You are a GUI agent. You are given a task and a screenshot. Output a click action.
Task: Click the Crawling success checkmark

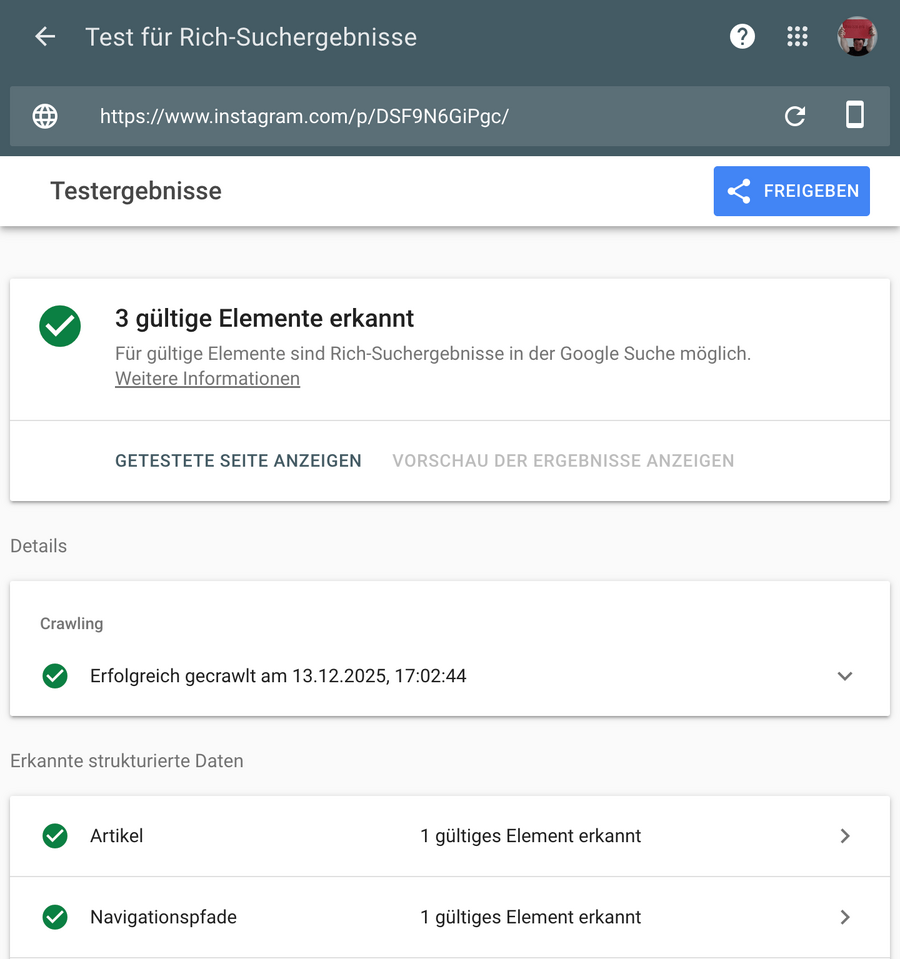pyautogui.click(x=55, y=676)
